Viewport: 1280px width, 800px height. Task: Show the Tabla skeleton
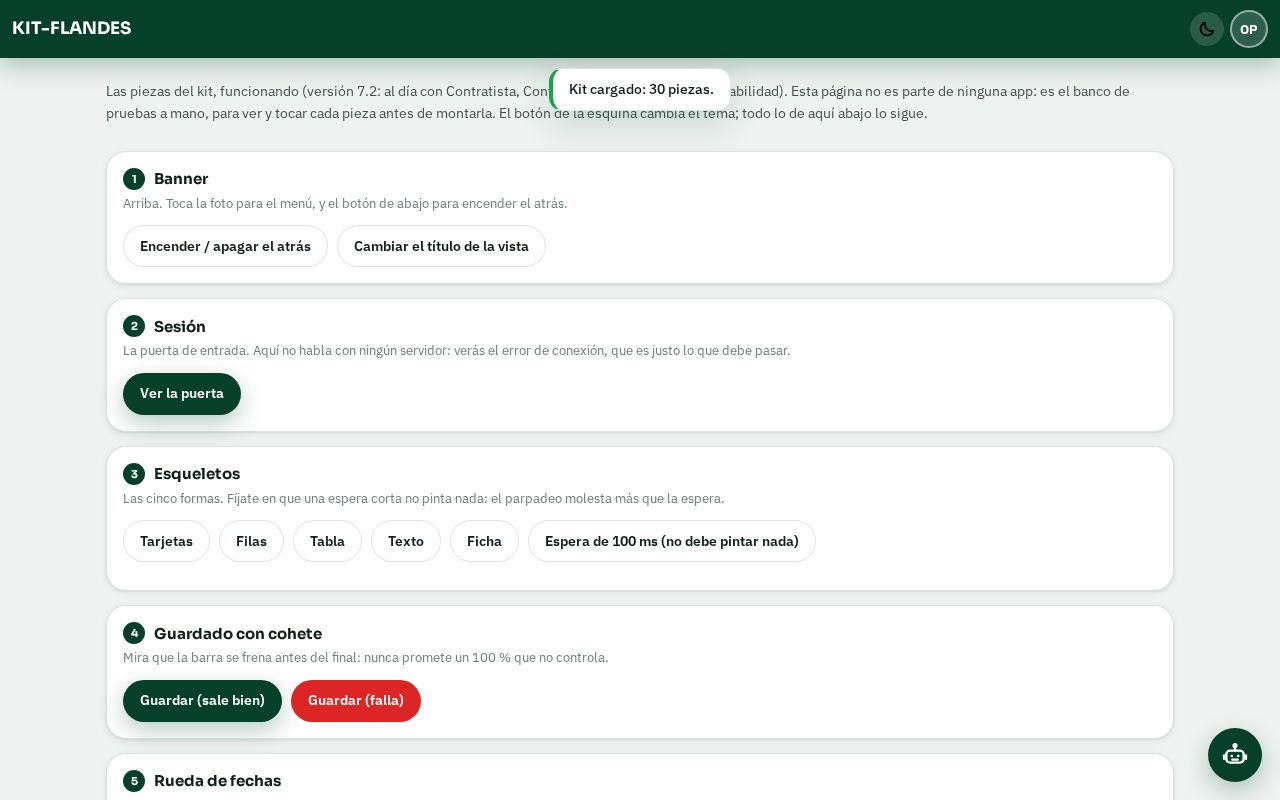[x=327, y=541]
